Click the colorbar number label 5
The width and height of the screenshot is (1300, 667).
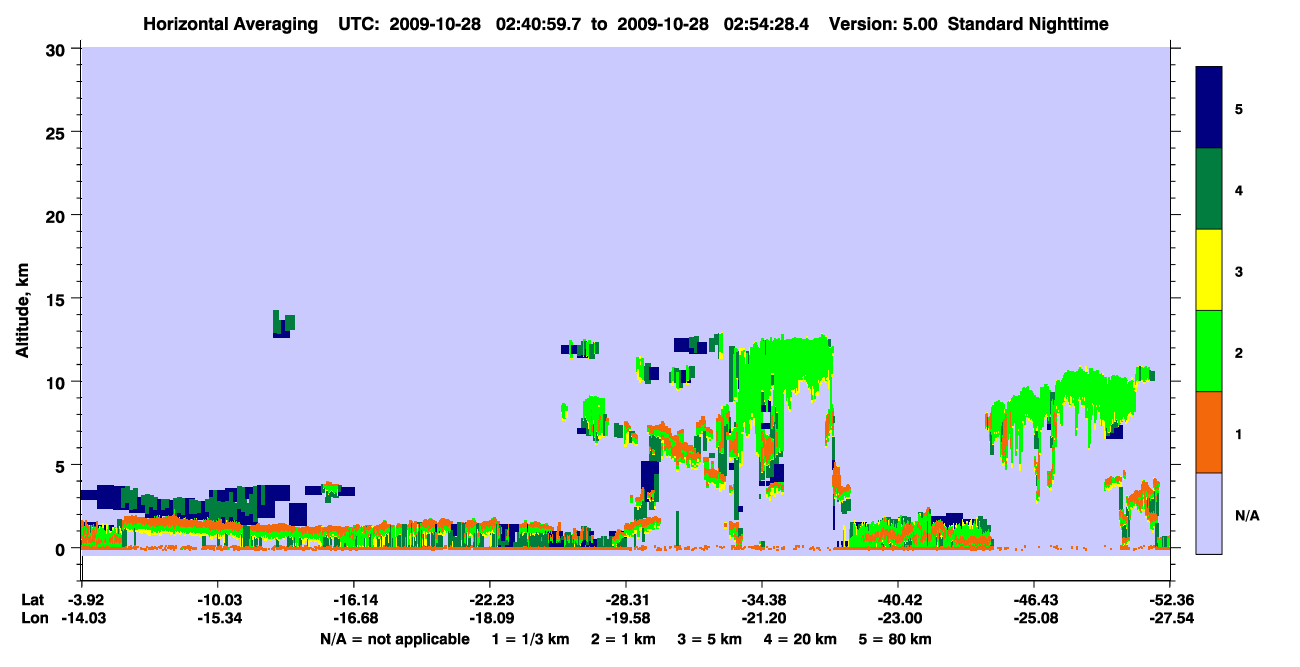click(1239, 108)
